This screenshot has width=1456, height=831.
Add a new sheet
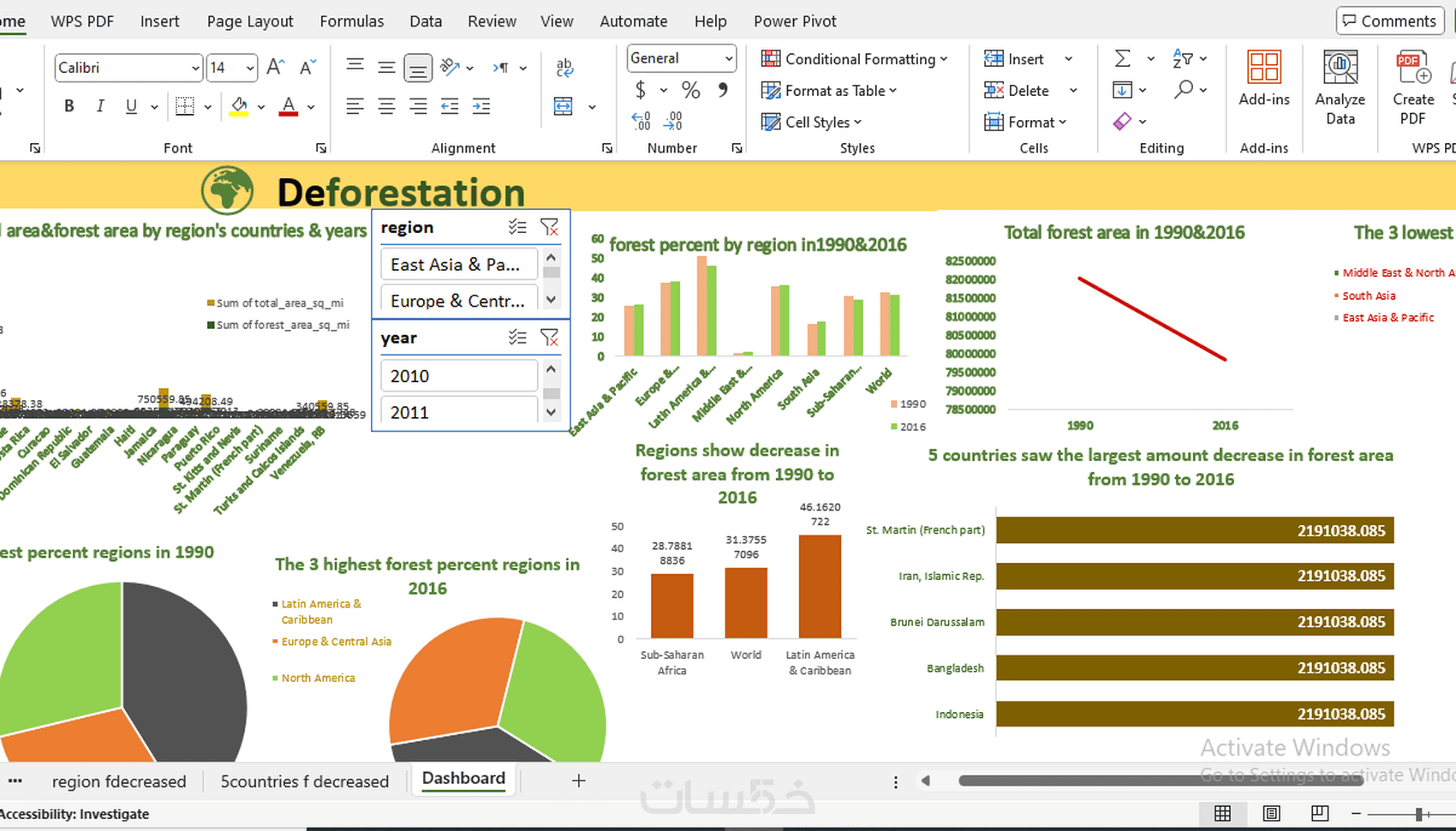click(579, 780)
